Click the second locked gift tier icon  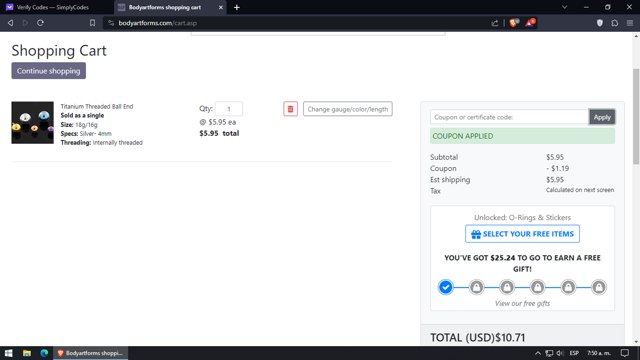coord(507,287)
